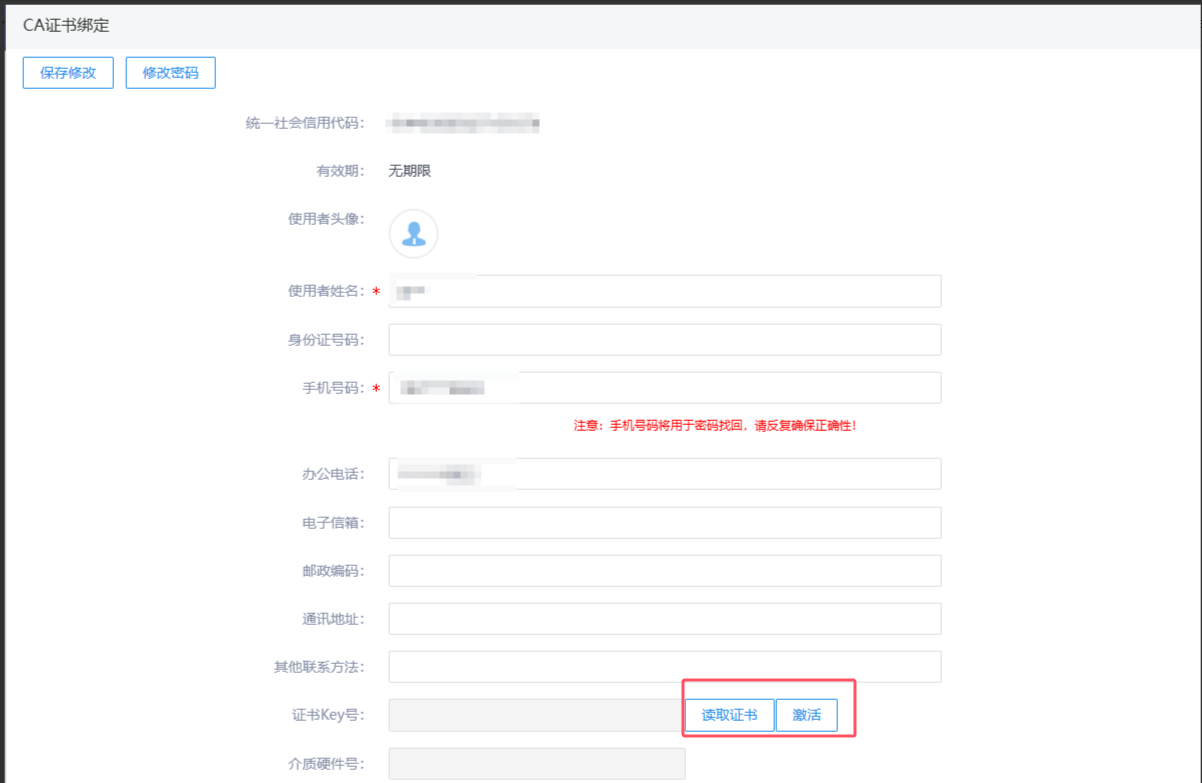Click the greyed 介质硬件号 field
This screenshot has height=783, width=1202.
click(x=536, y=764)
